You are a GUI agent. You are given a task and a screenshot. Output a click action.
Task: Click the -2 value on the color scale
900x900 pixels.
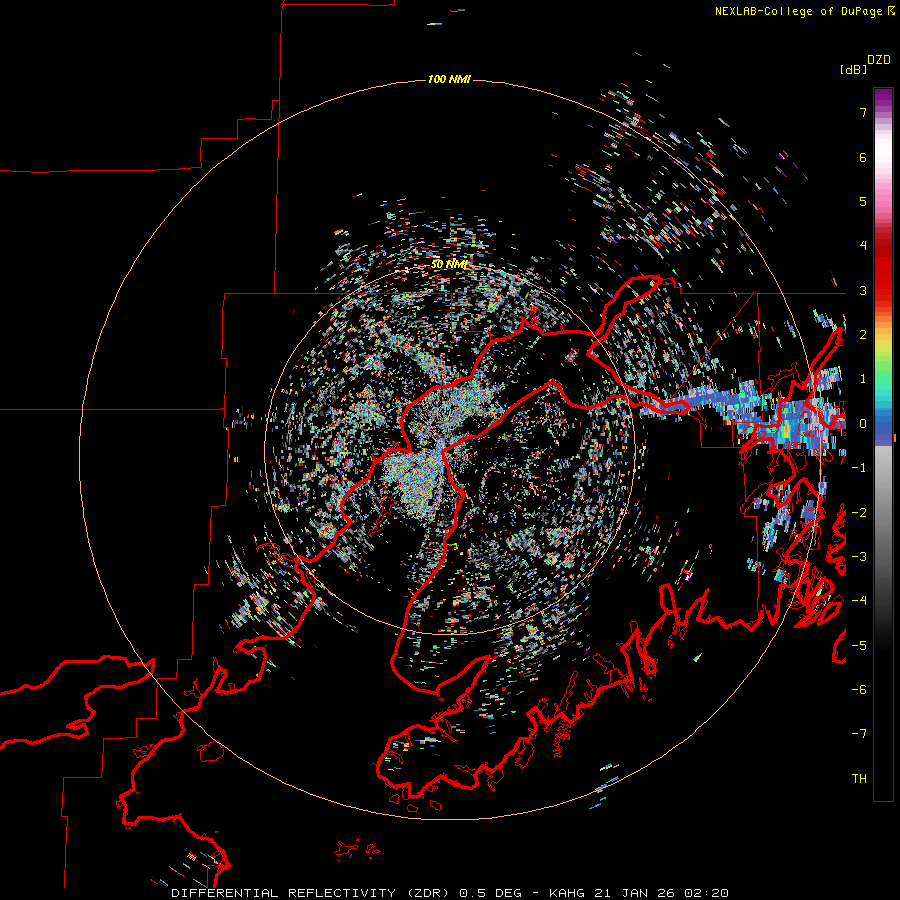pyautogui.click(x=859, y=513)
